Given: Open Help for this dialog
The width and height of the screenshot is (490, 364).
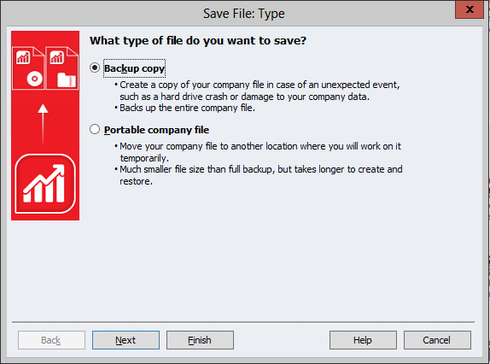Looking at the screenshot, I should [x=363, y=340].
